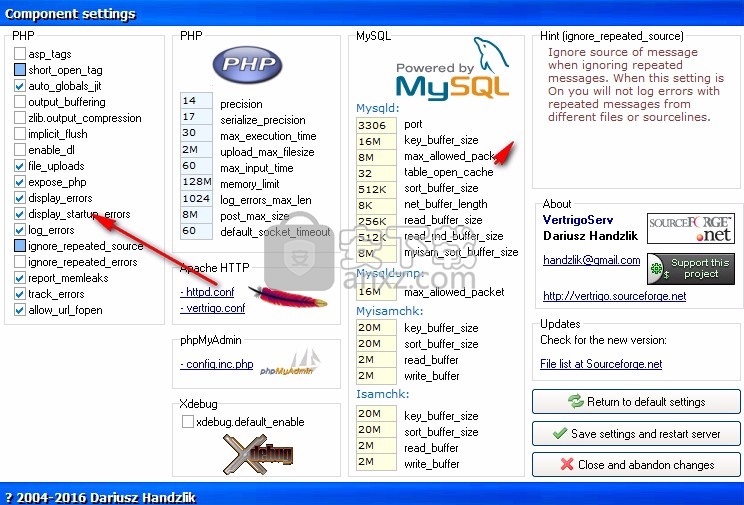The height and width of the screenshot is (505, 744).
Task: Enable the asp_tags checkbox
Action: click(x=19, y=54)
